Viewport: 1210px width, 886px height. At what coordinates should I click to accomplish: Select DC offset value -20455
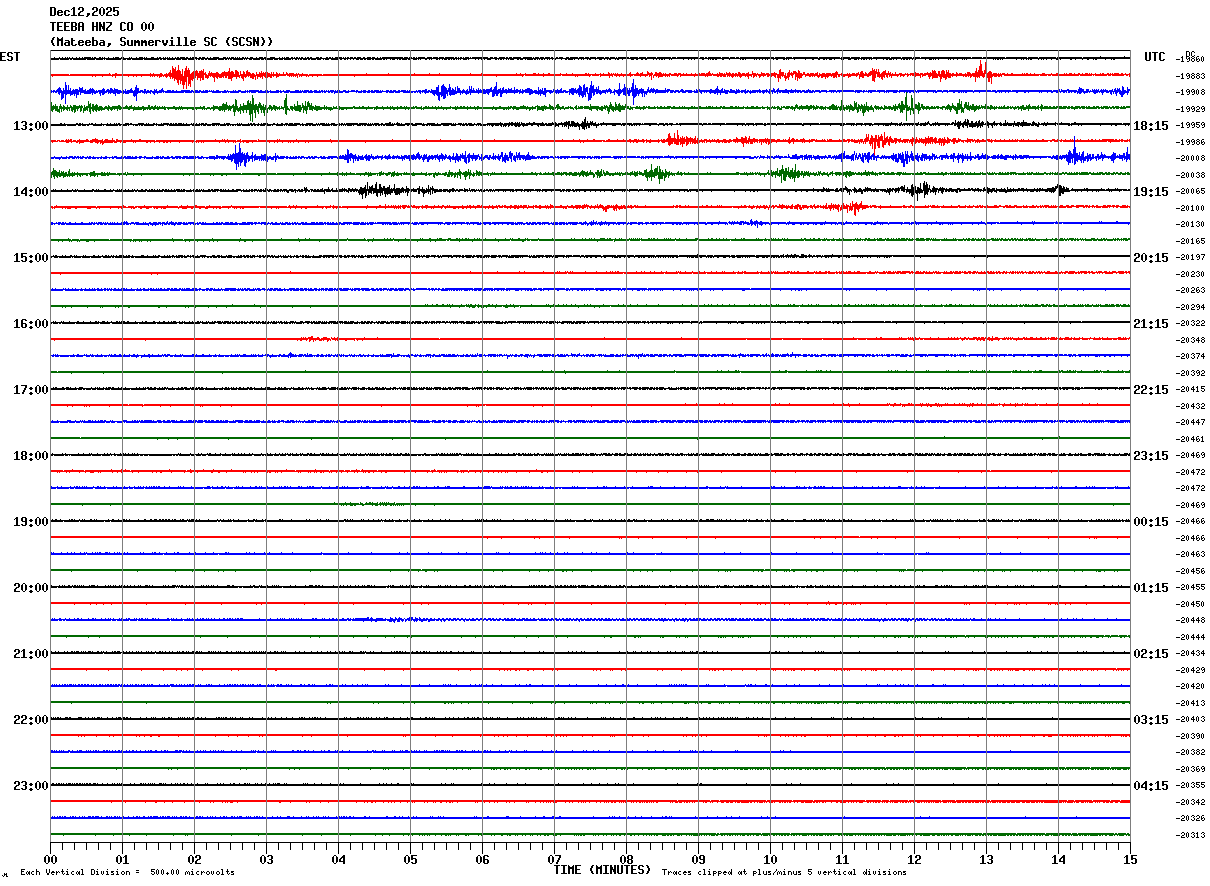(1191, 587)
